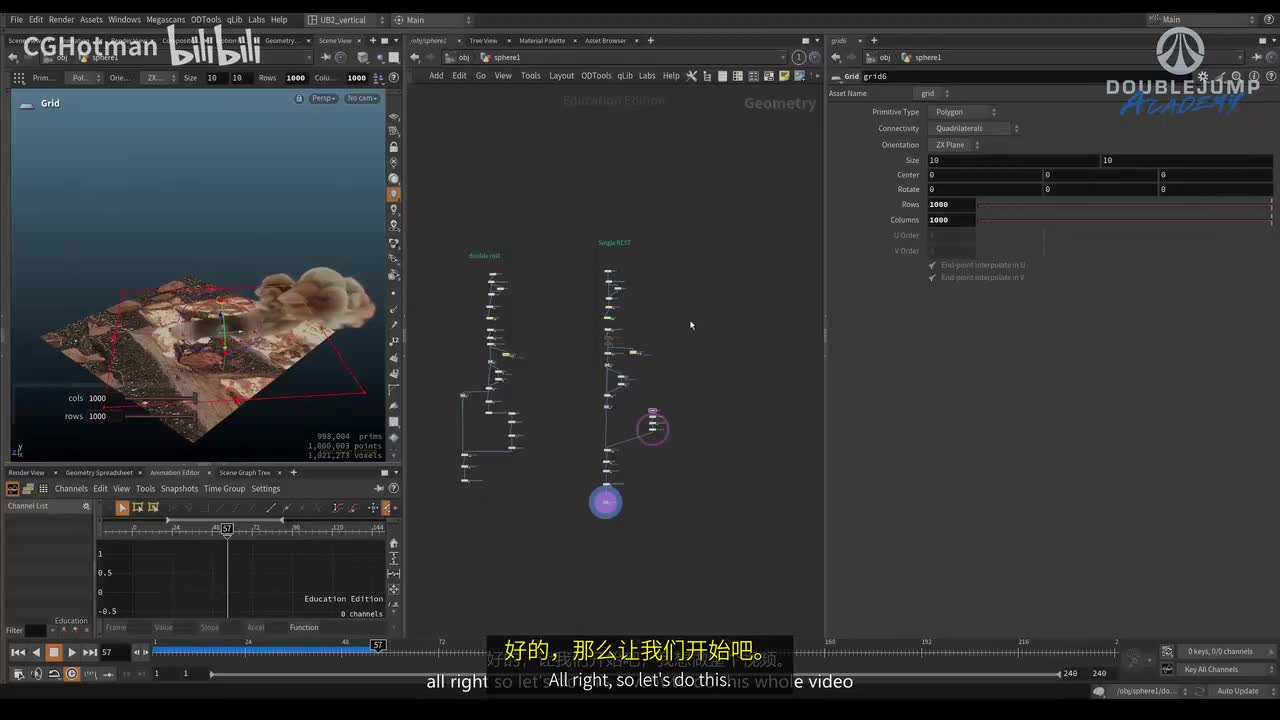Open Windows menu in main menu bar
Viewport: 1280px width, 720px height.
click(124, 19)
